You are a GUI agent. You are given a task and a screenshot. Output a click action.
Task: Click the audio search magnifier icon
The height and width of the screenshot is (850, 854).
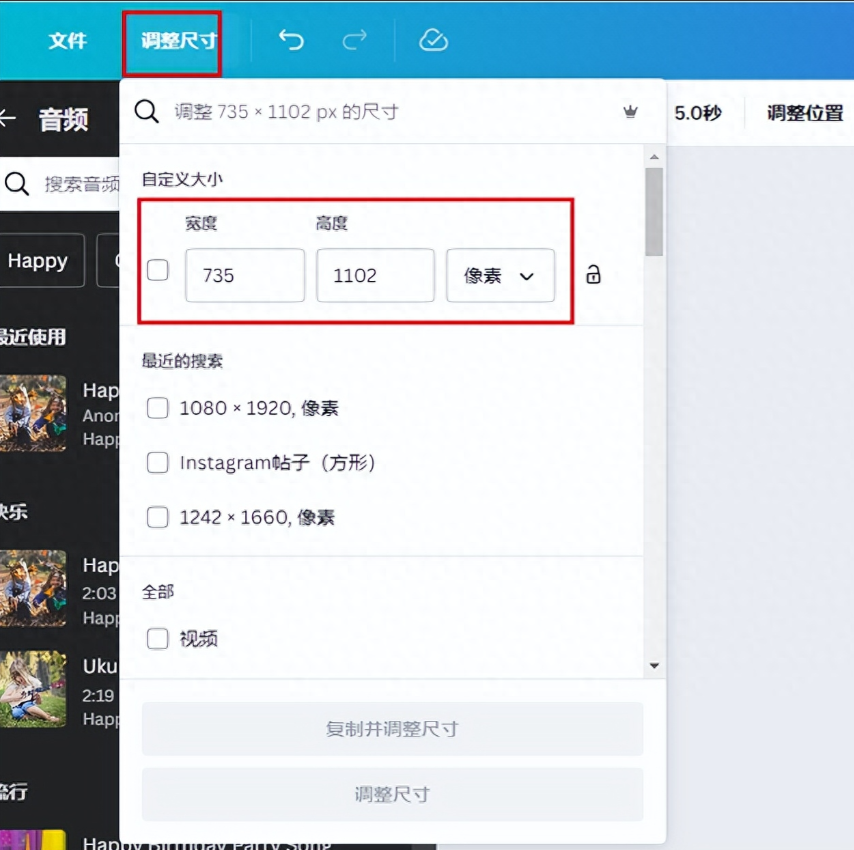pyautogui.click(x=17, y=184)
